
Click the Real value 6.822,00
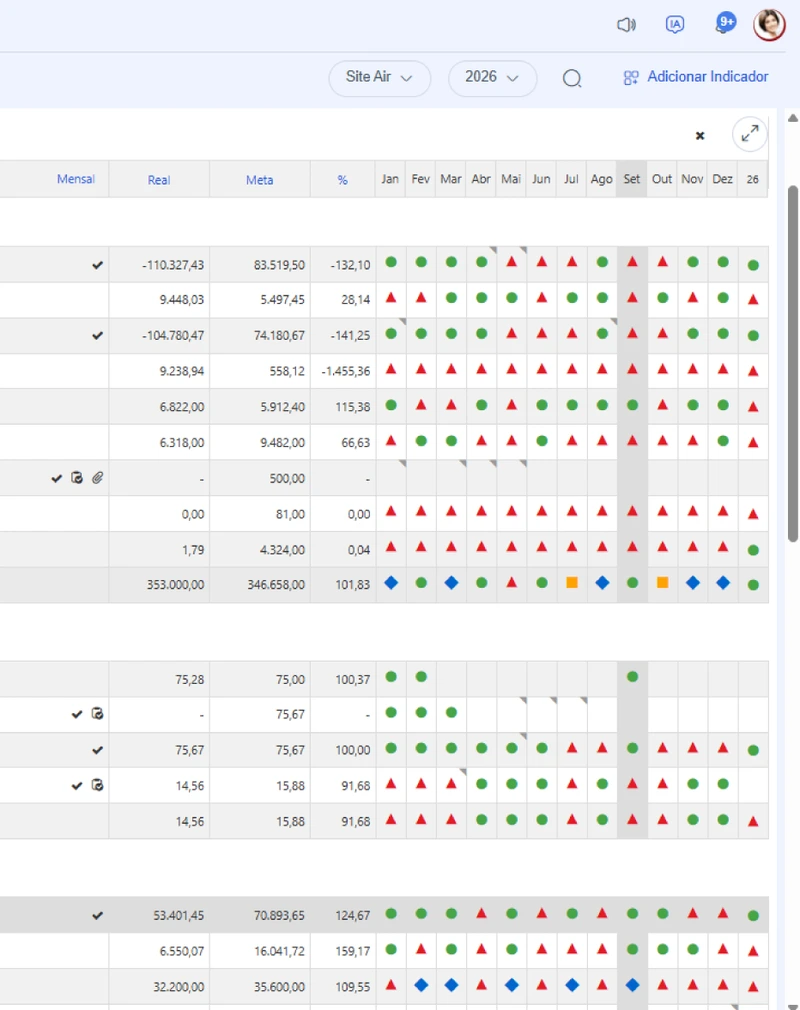coord(182,407)
